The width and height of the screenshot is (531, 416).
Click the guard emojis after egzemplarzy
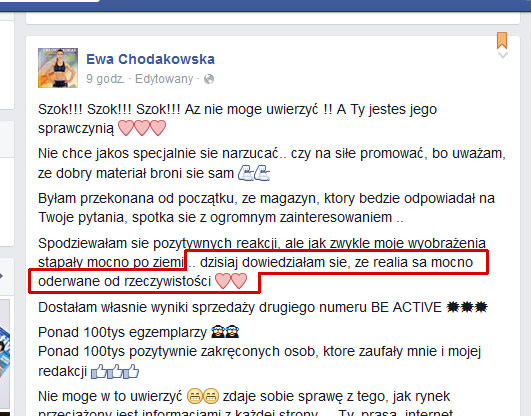point(225,332)
